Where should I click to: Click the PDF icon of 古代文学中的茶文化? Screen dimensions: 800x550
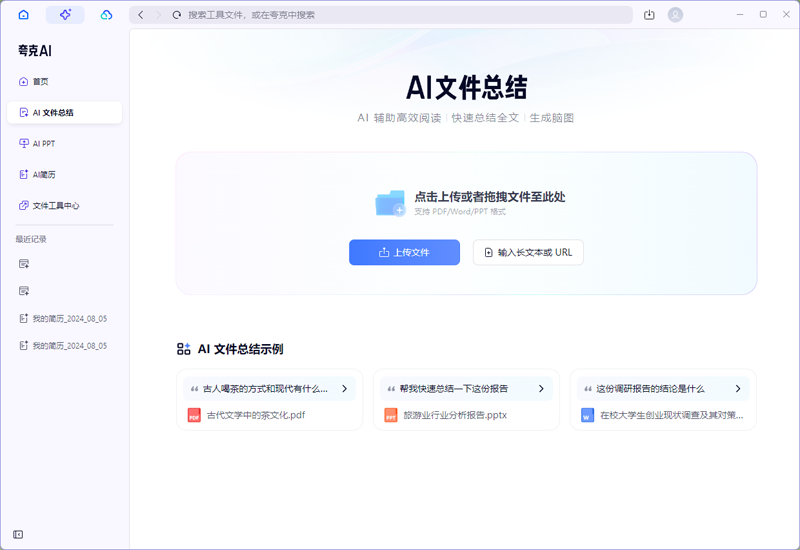tap(194, 415)
